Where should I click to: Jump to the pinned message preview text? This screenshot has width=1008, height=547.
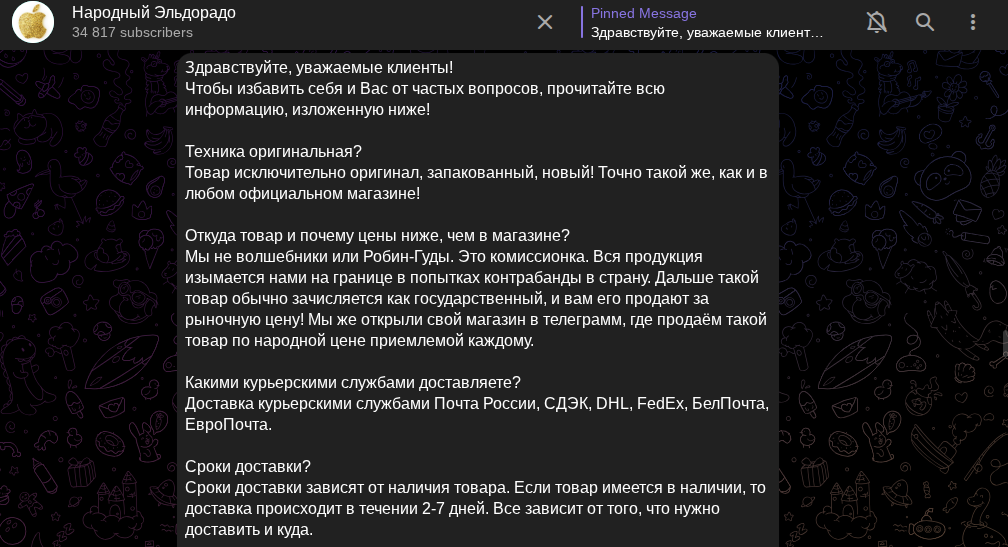pos(707,32)
